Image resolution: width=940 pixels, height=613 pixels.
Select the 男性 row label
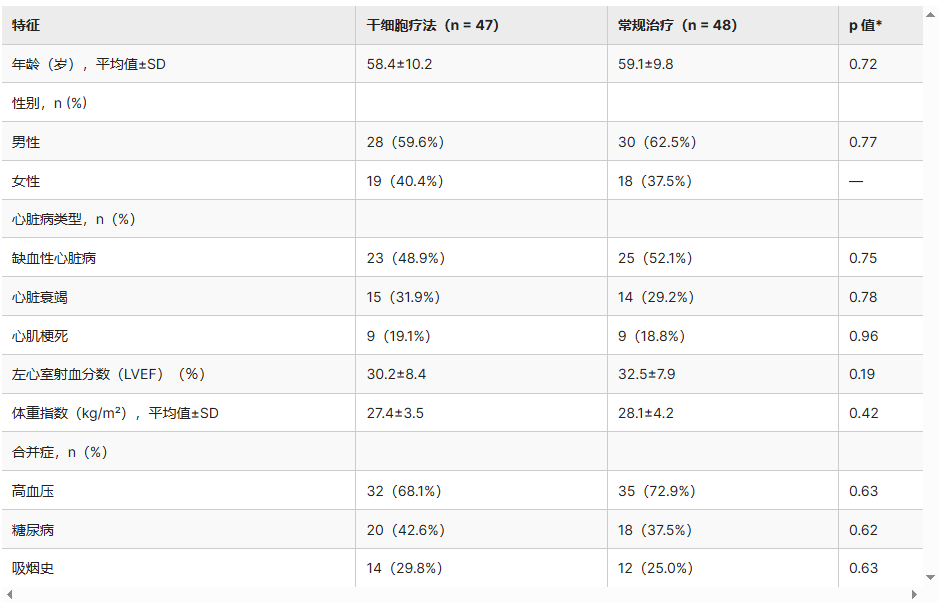pos(26,142)
